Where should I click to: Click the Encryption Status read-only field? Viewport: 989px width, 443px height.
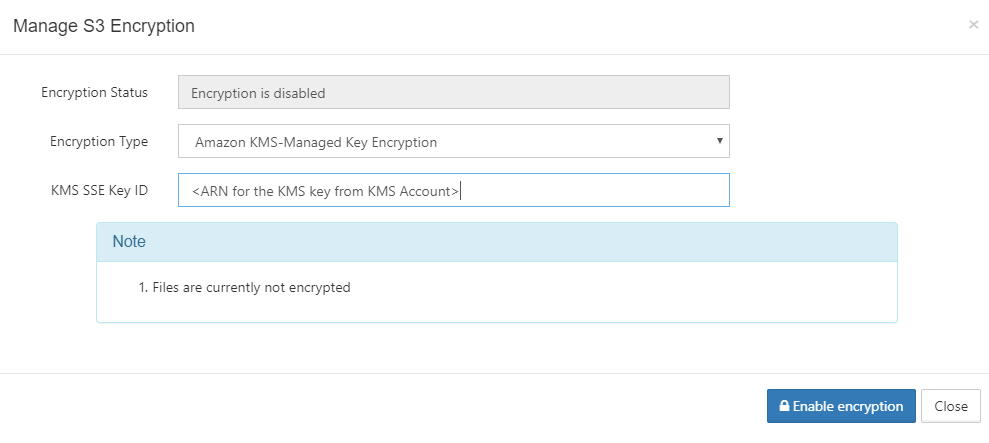pos(453,93)
